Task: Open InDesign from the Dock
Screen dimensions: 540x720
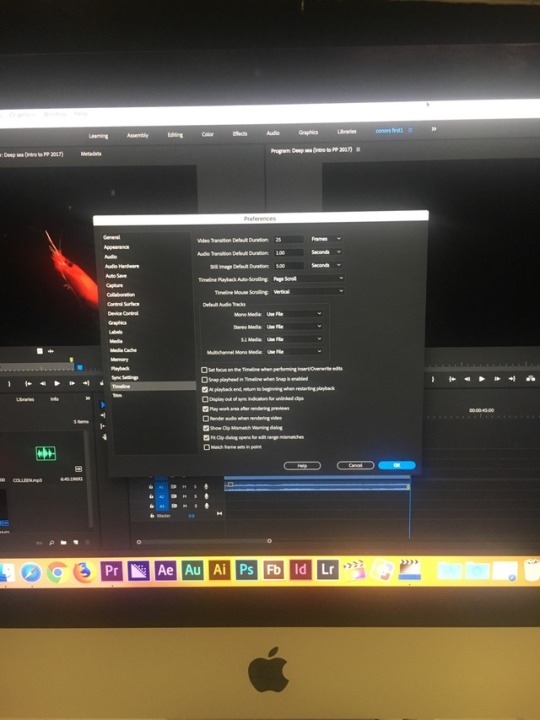Action: pos(300,570)
